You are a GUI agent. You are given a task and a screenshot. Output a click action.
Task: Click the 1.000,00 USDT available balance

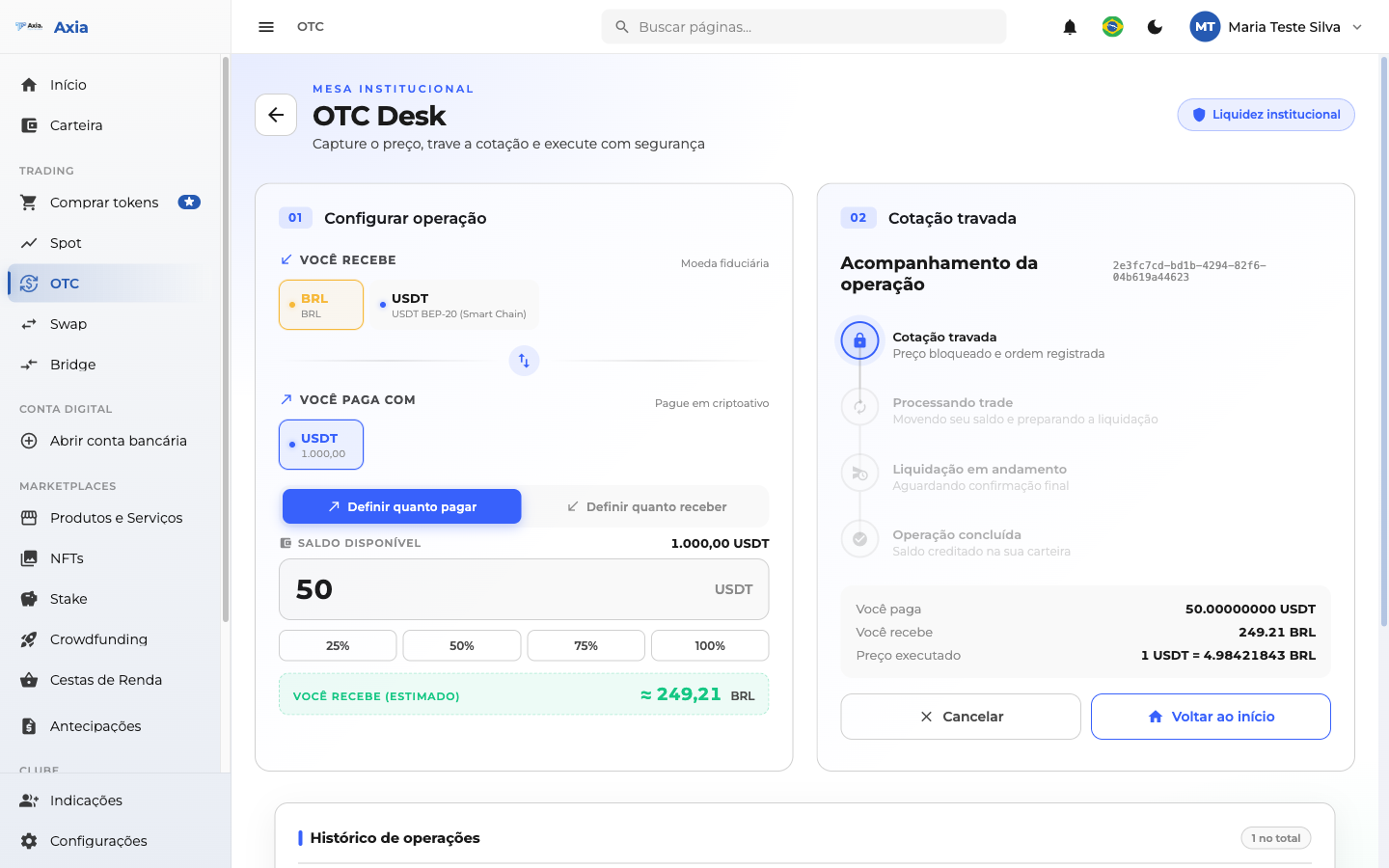click(720, 543)
